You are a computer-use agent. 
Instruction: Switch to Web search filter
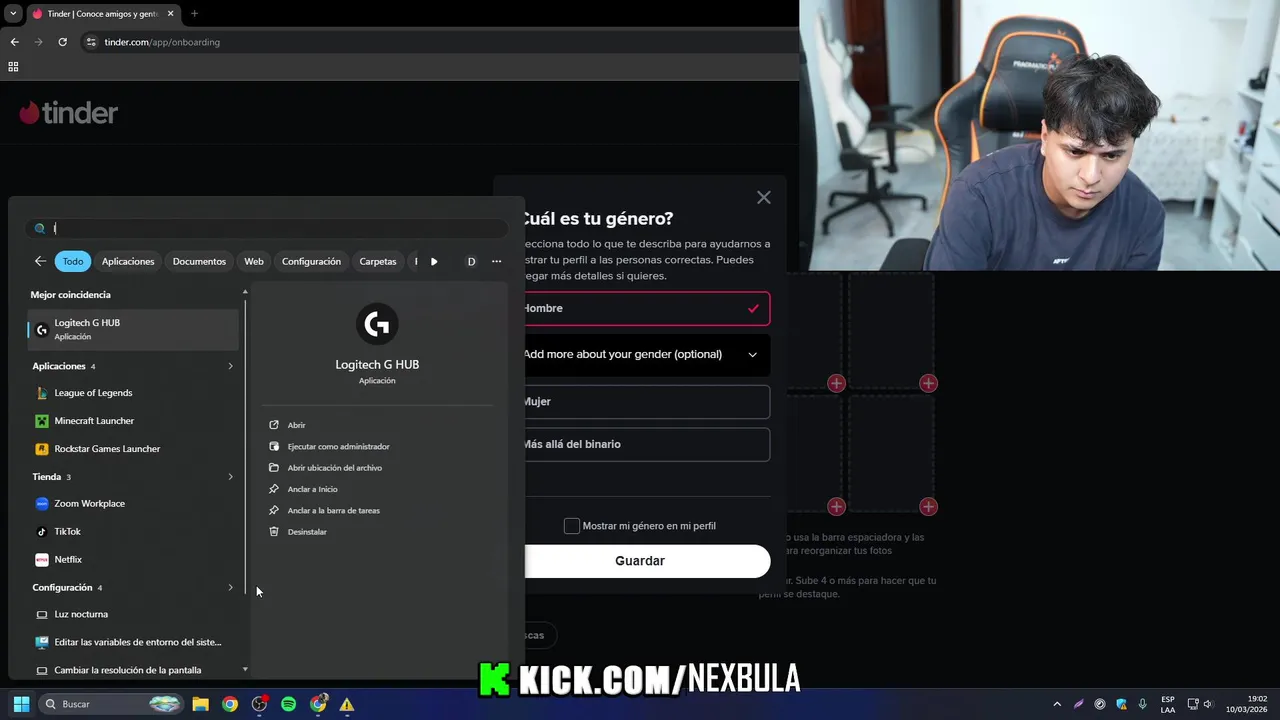click(254, 261)
